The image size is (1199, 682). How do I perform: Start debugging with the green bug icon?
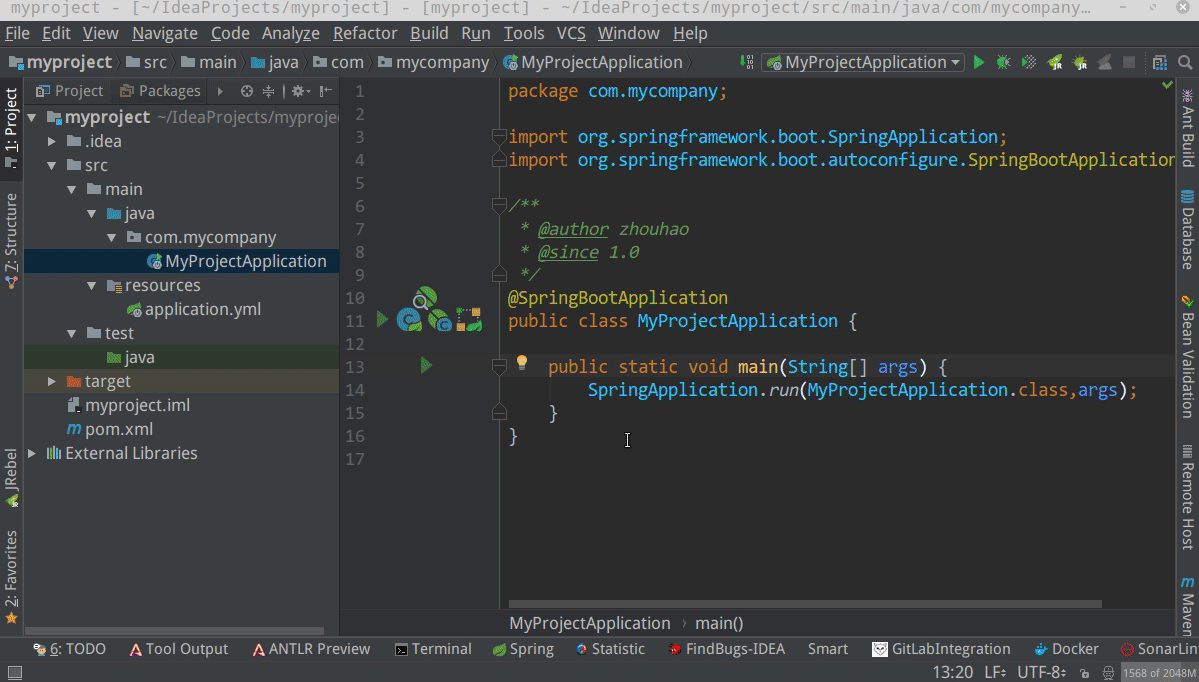1003,63
